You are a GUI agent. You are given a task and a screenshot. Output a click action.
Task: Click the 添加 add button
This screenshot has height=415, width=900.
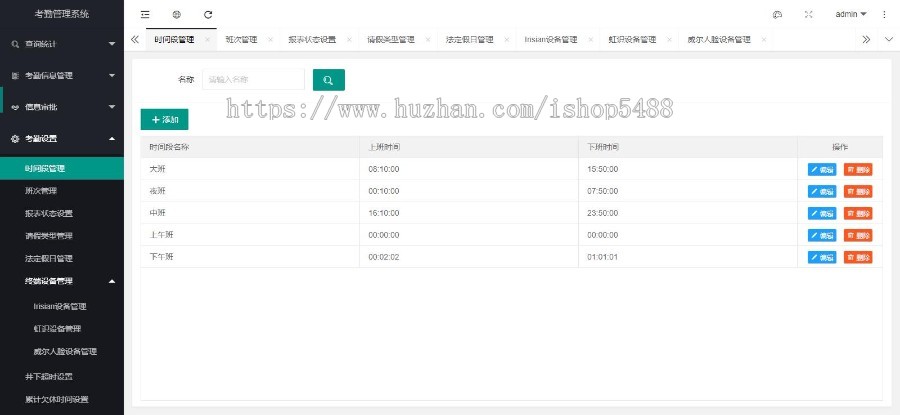[164, 119]
